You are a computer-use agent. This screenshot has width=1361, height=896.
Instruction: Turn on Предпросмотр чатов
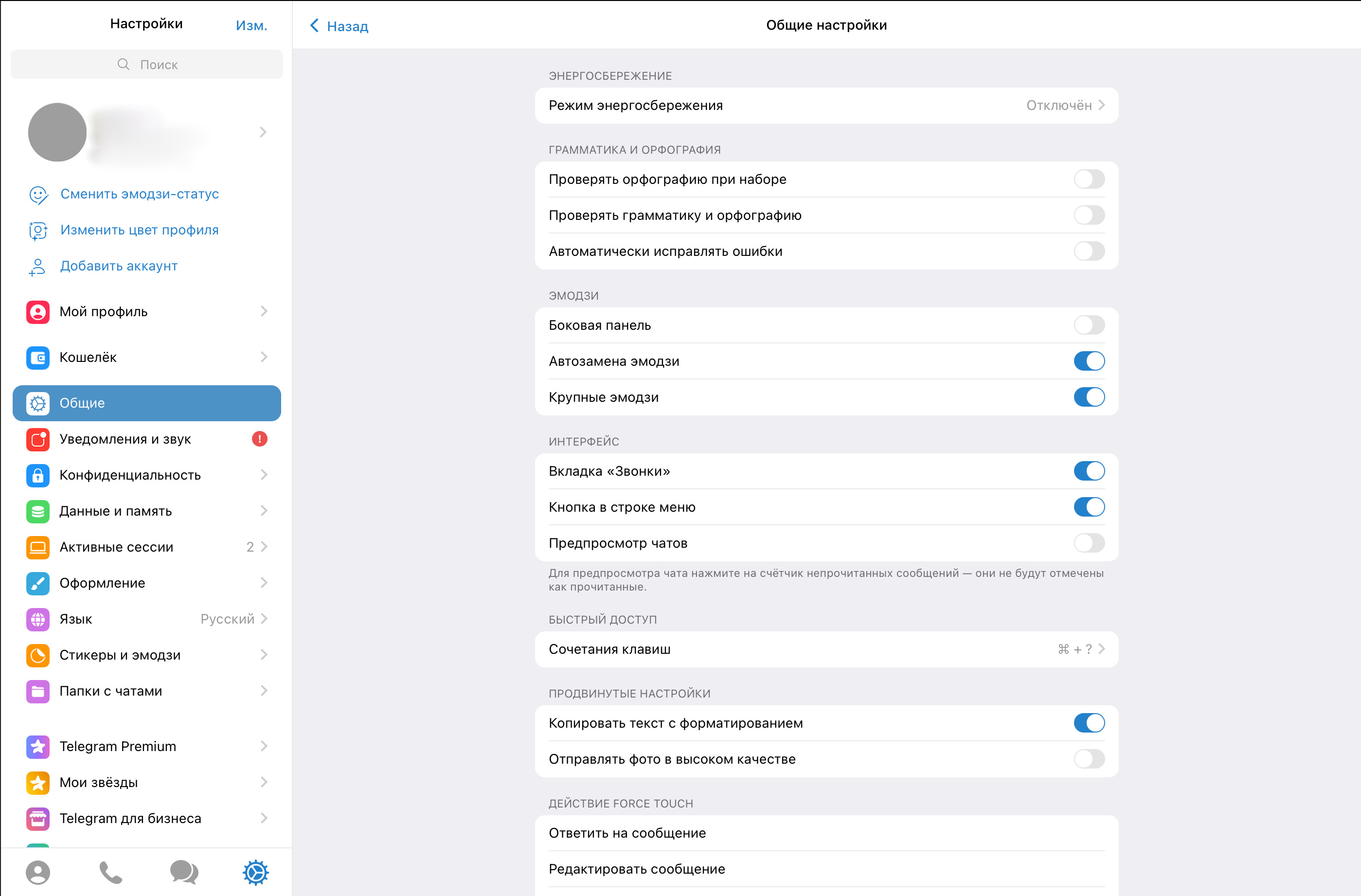tap(1089, 544)
